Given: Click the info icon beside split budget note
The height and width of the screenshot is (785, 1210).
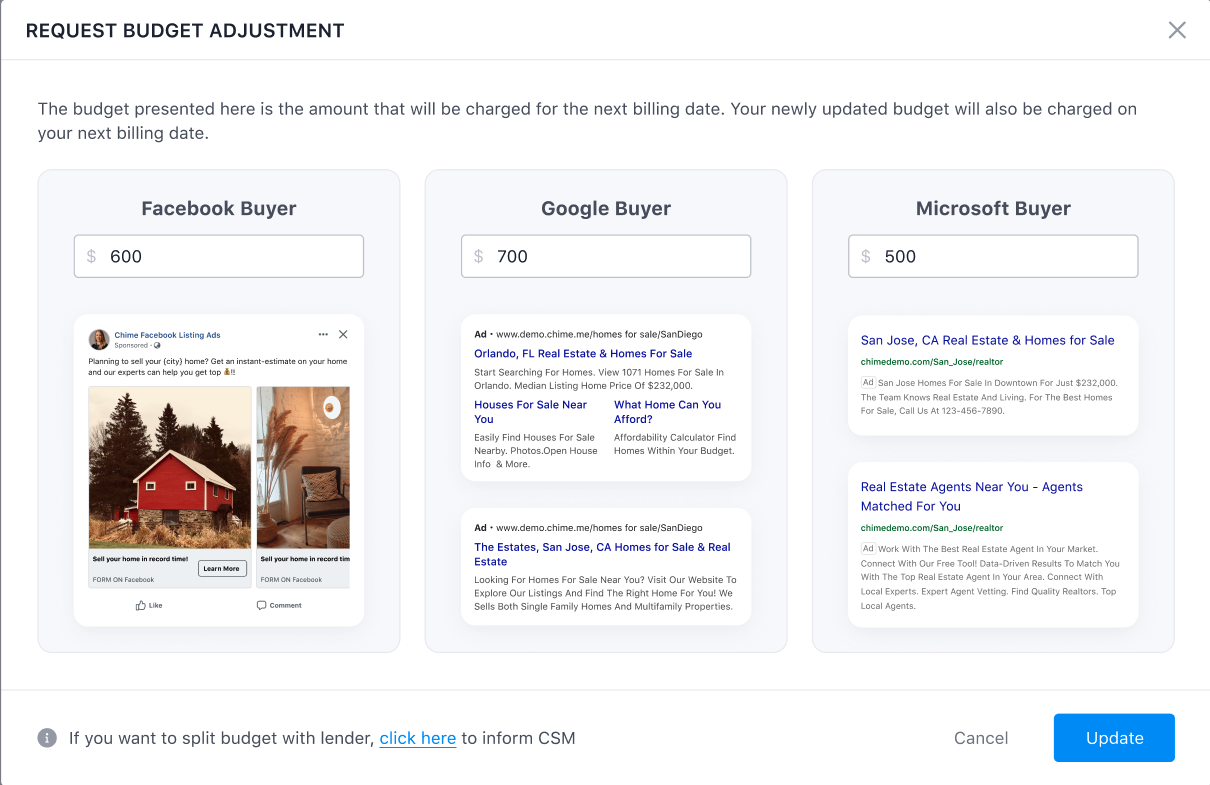Looking at the screenshot, I should (x=47, y=738).
